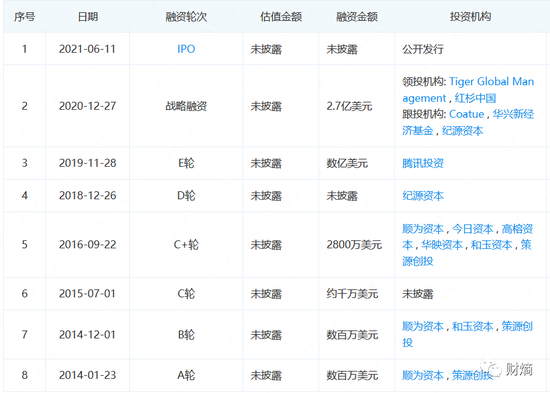Open the 红杉中国 investor link
The height and width of the screenshot is (393, 550).
475,98
